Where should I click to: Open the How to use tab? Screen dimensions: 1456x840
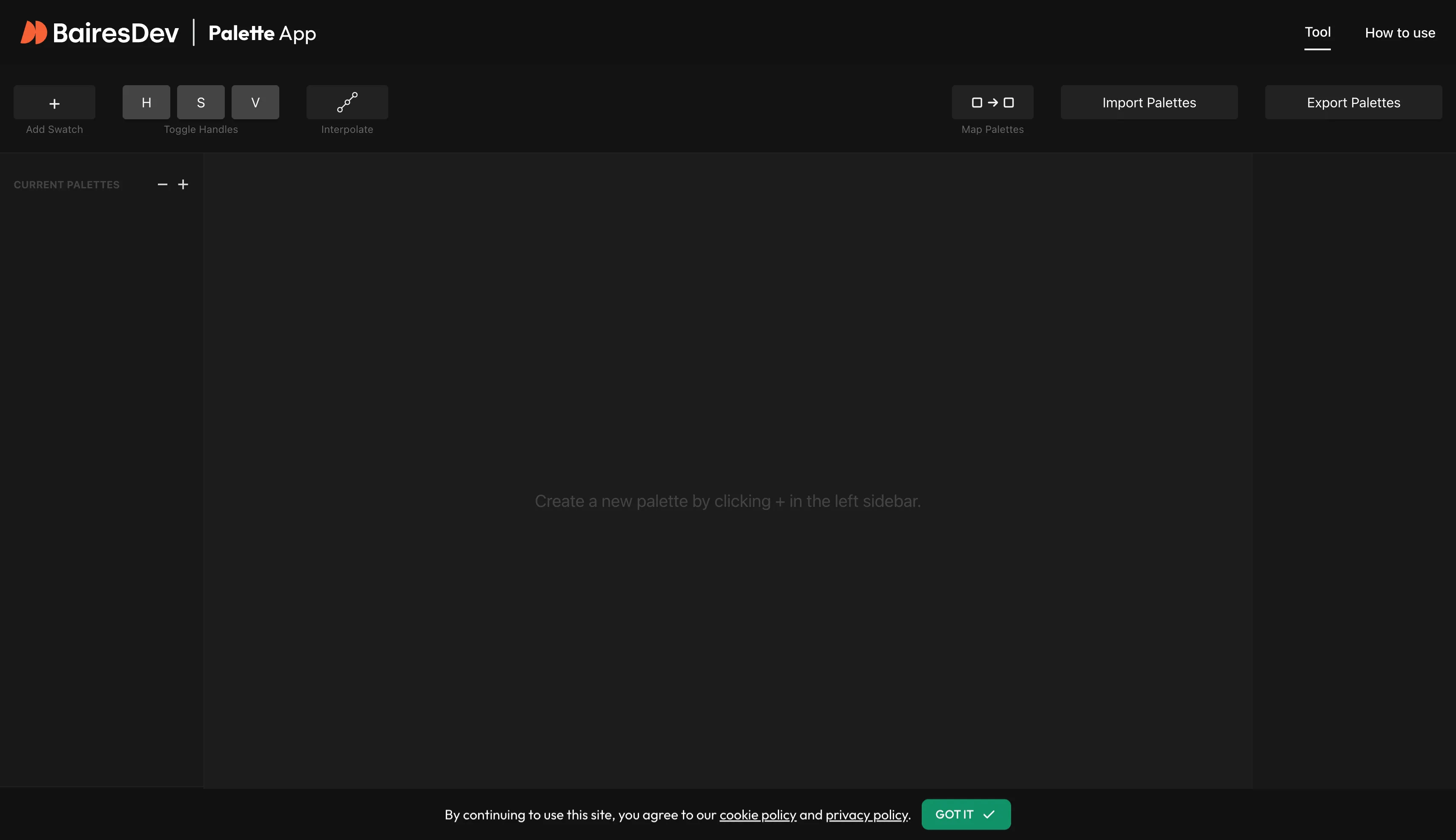1399,33
